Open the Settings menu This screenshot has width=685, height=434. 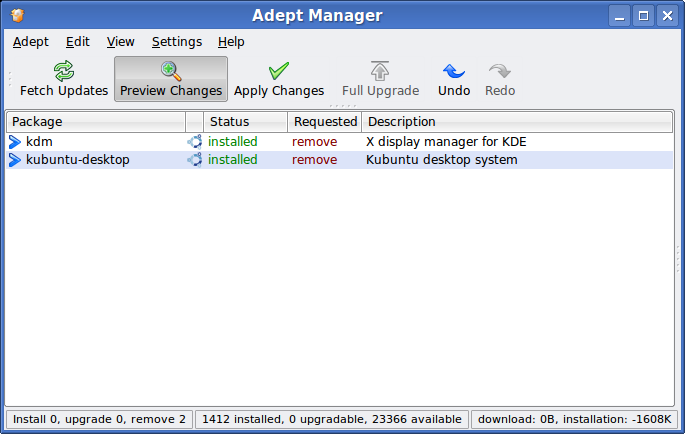177,42
